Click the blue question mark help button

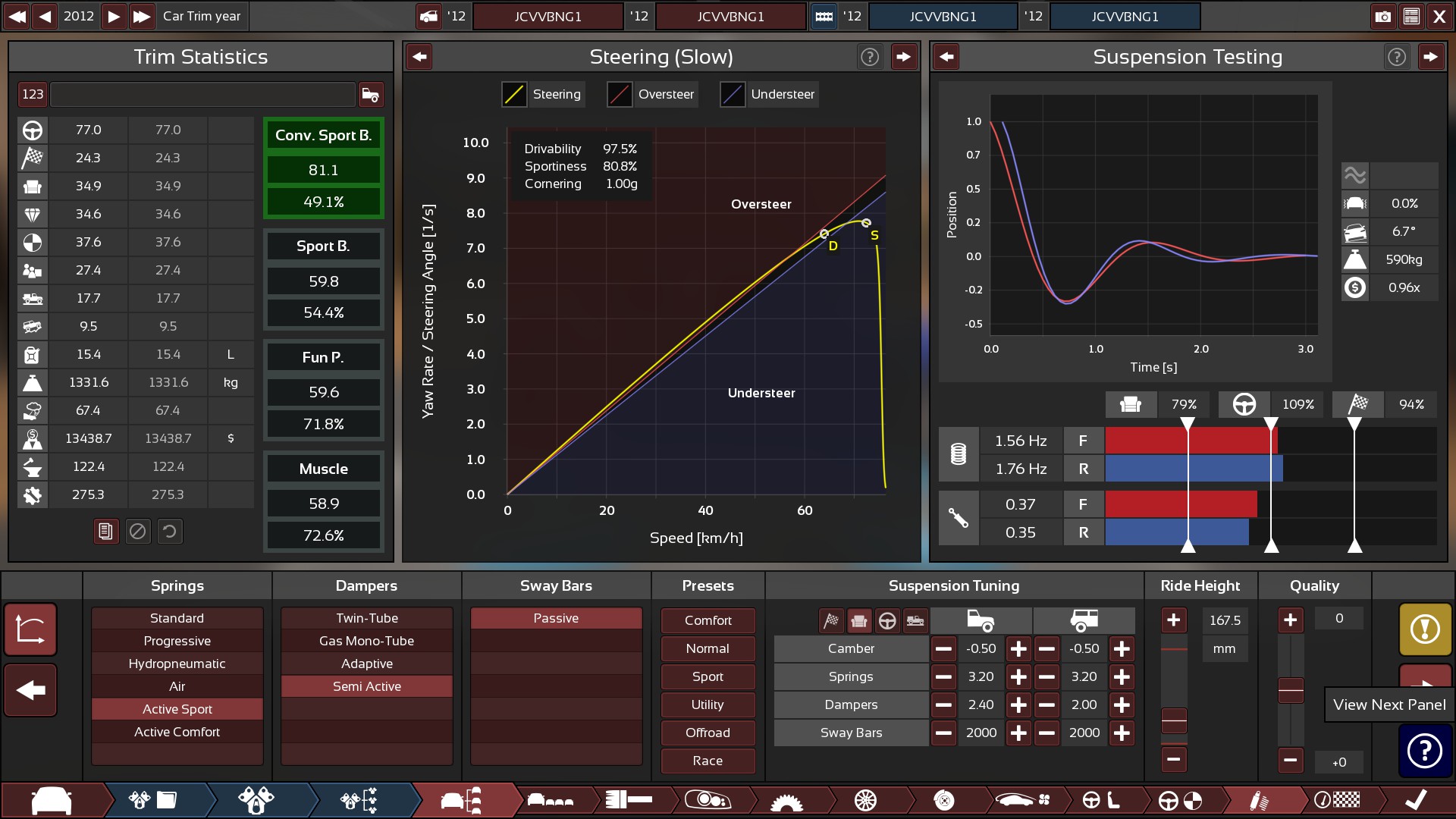point(1425,751)
